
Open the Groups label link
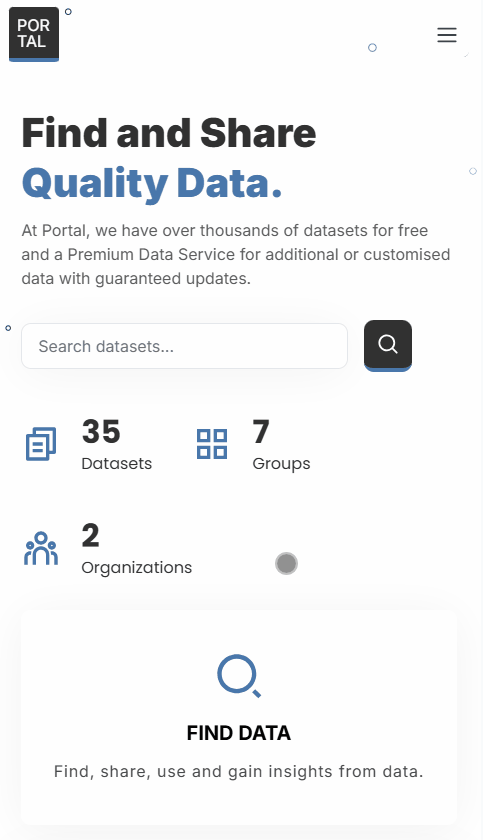[x=281, y=464]
